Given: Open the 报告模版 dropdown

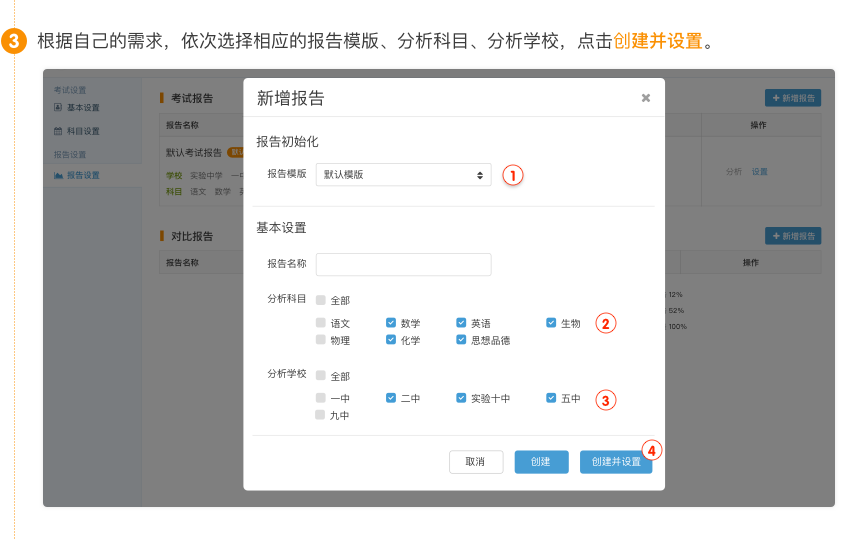Looking at the screenshot, I should click(x=403, y=175).
